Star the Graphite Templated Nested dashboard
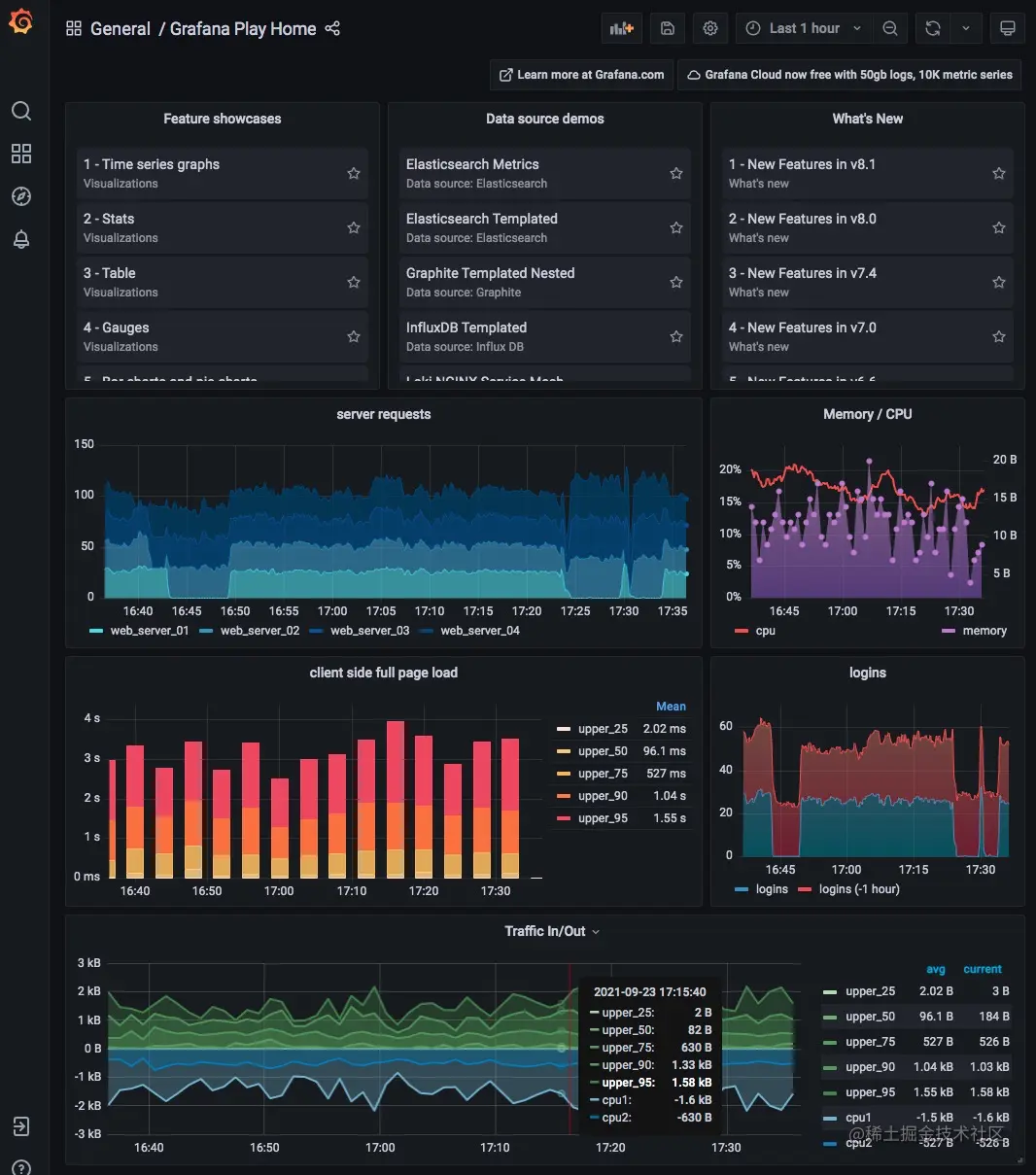 (676, 282)
